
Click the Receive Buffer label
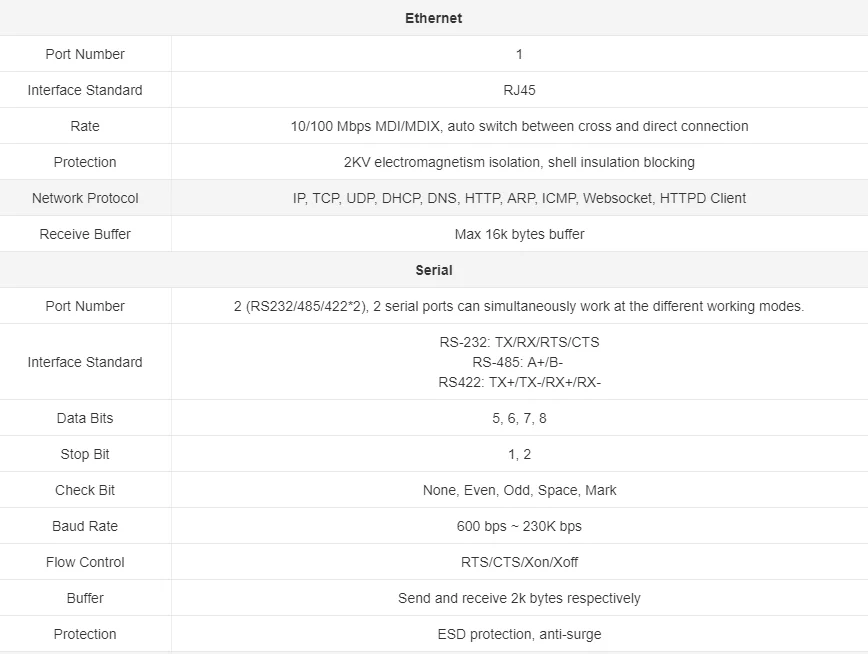pos(85,234)
